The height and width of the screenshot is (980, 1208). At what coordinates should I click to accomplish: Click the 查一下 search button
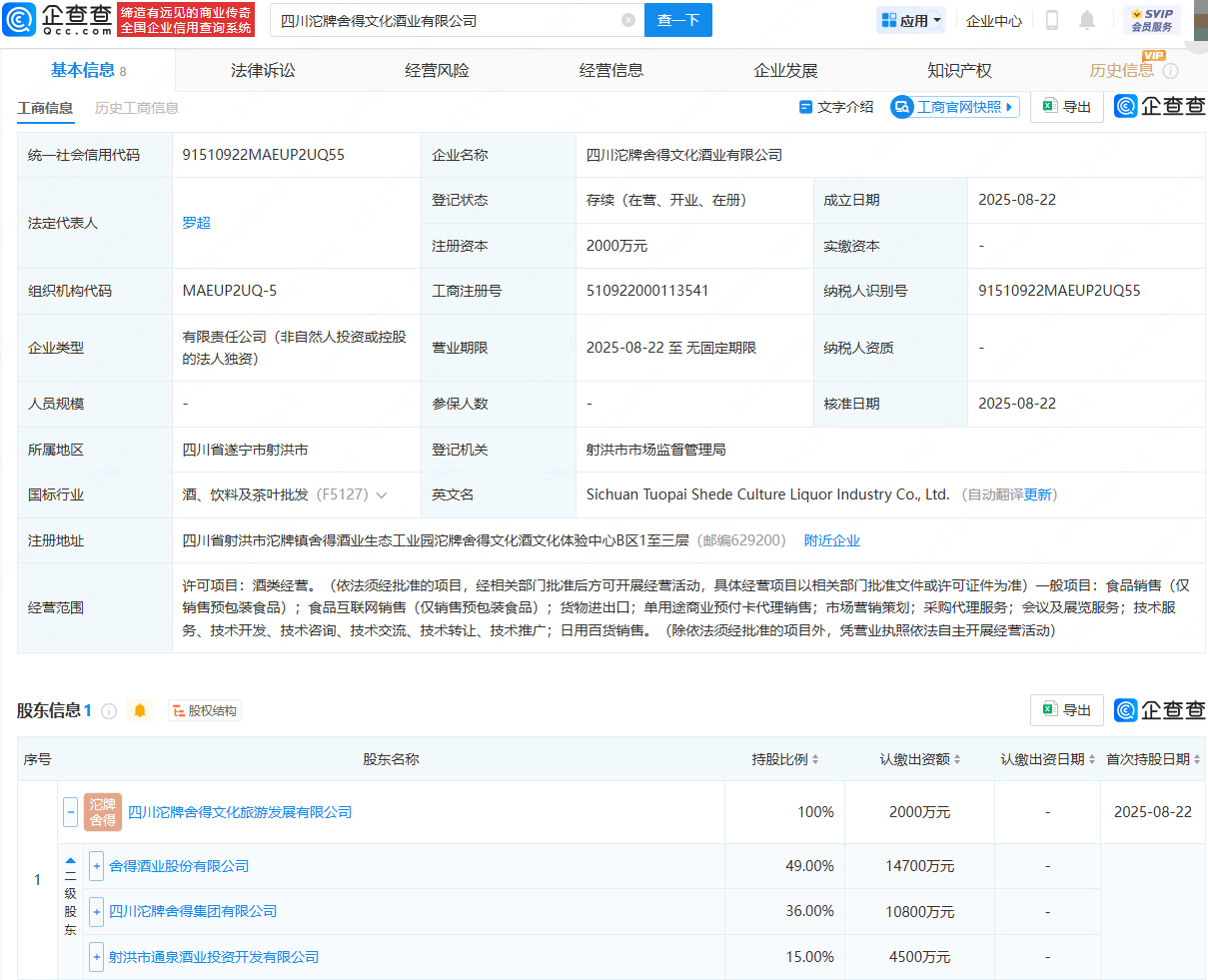[x=677, y=20]
